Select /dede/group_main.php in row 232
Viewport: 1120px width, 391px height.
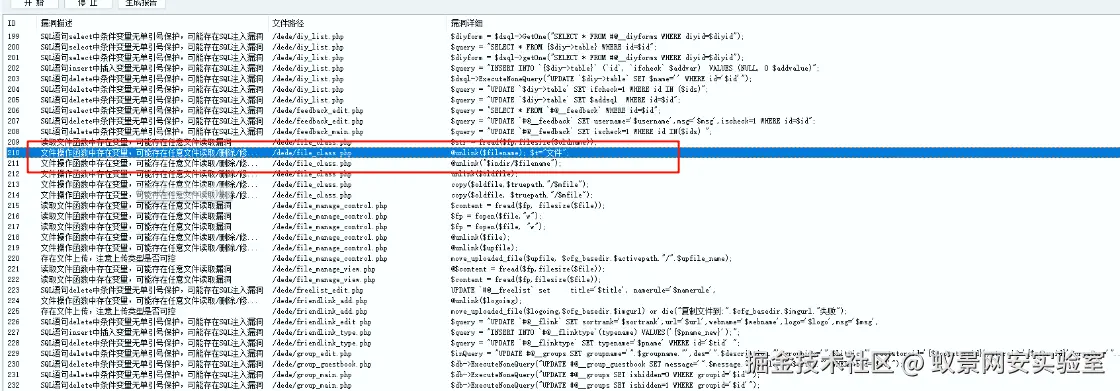coord(311,386)
